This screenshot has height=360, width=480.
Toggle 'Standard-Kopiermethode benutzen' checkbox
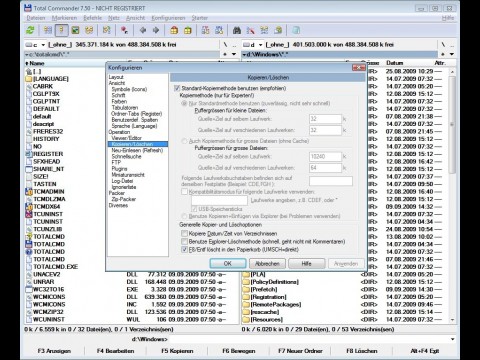click(x=177, y=88)
